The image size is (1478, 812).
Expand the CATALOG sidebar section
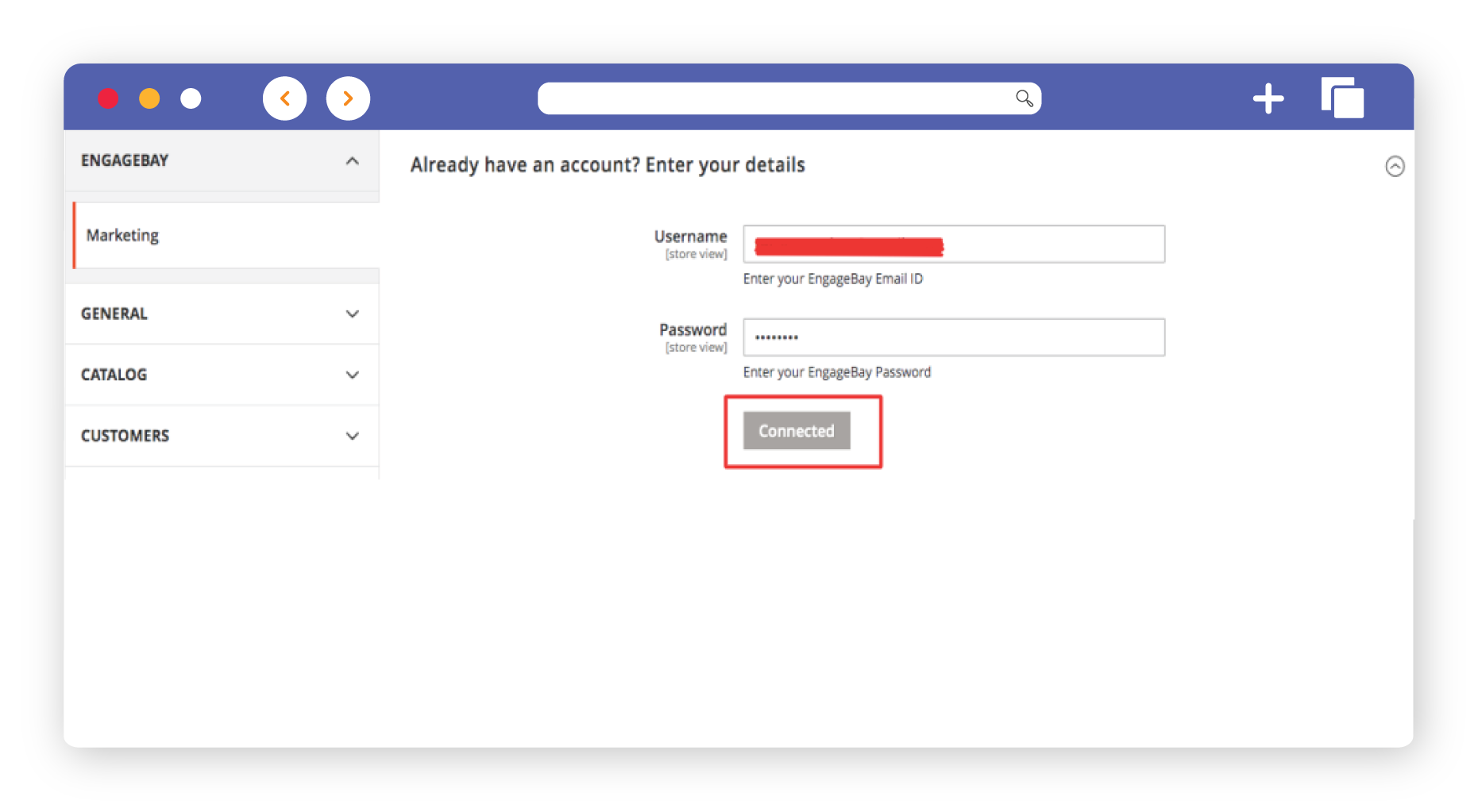[x=353, y=375]
